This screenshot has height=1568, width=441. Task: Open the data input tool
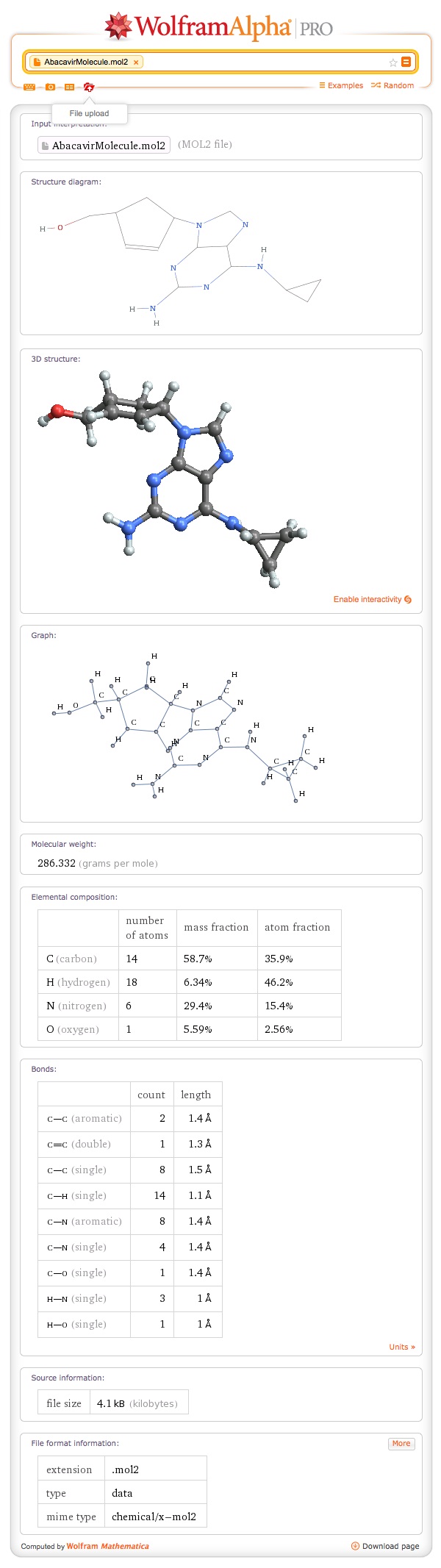click(68, 87)
